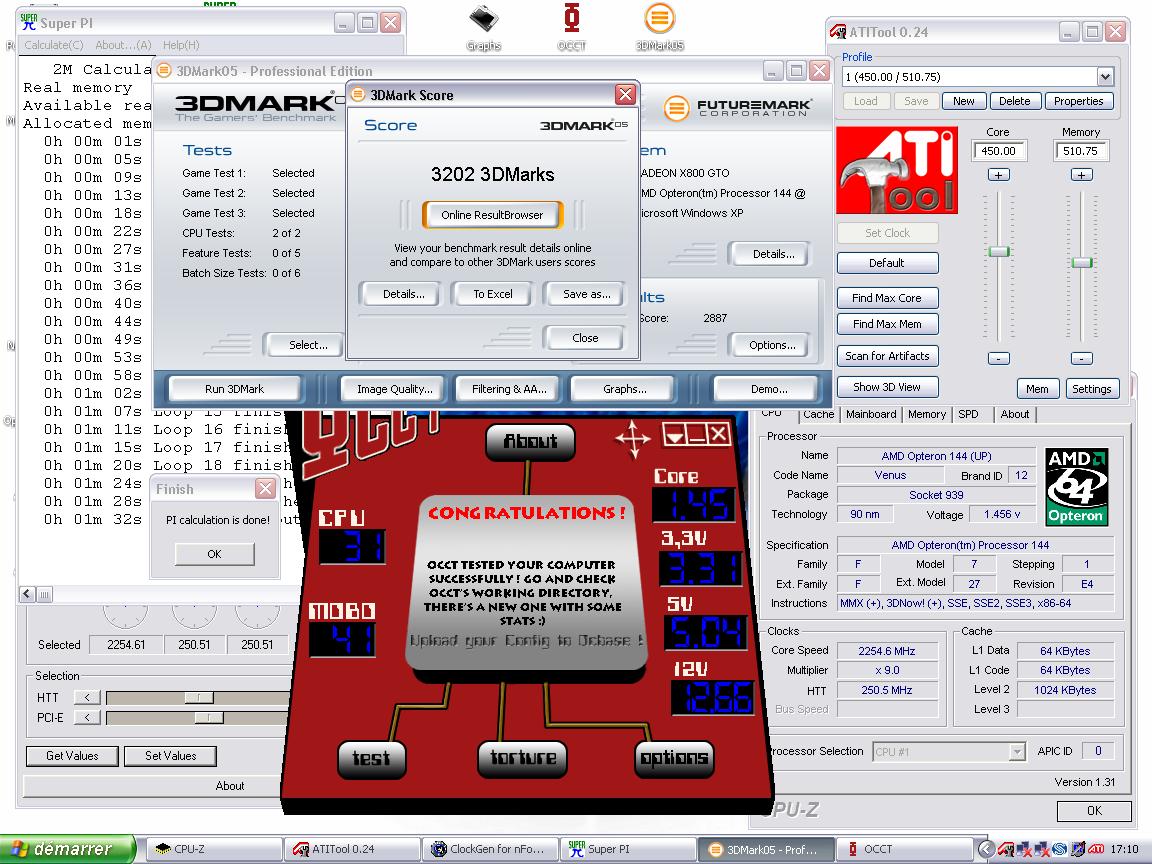Image resolution: width=1152 pixels, height=864 pixels.
Task: Open the ATITool Profile dropdown
Action: click(x=1105, y=76)
